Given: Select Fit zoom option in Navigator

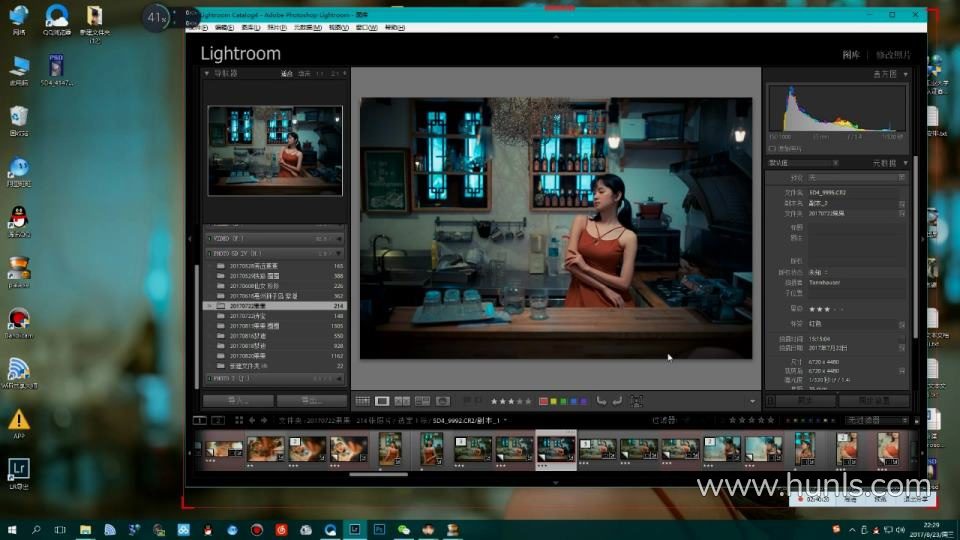Looking at the screenshot, I should (287, 74).
